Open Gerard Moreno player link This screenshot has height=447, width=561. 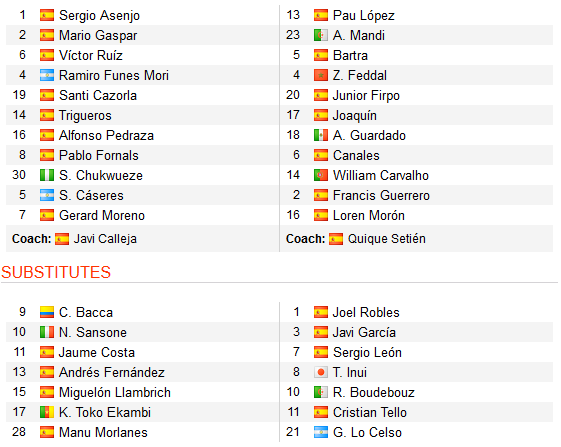tap(102, 215)
